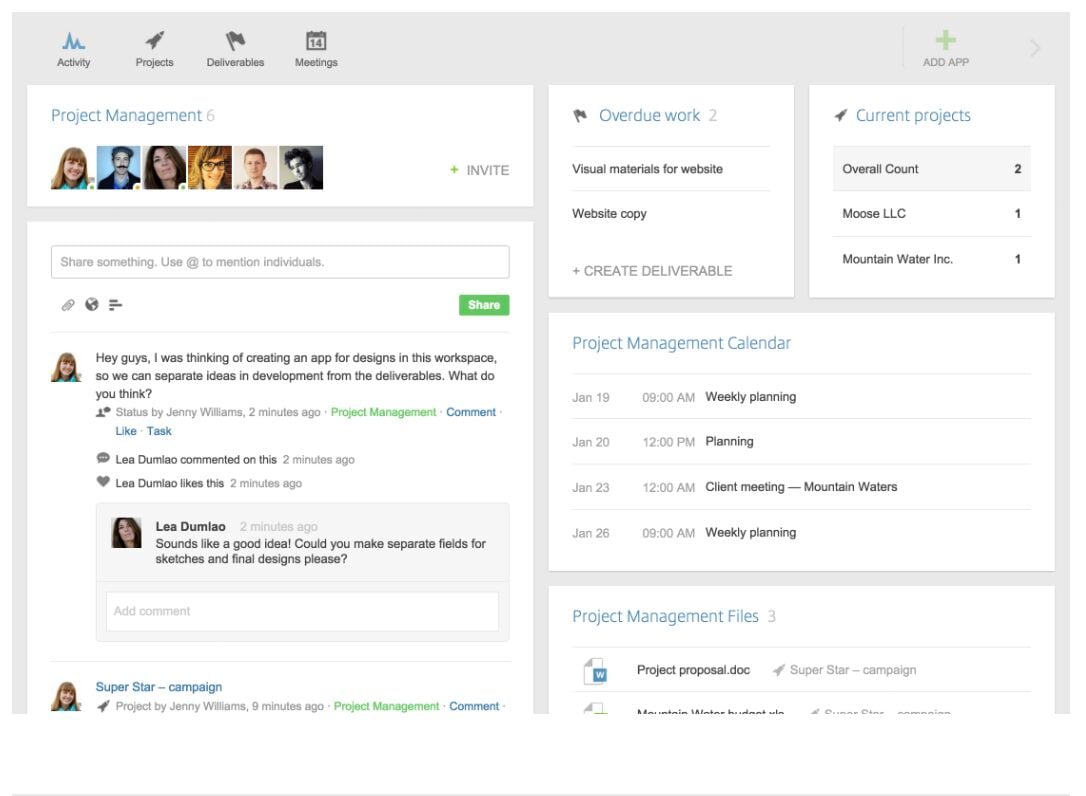Click the flag icon beside Overdue work
The width and height of the screenshot is (1086, 796).
[580, 116]
